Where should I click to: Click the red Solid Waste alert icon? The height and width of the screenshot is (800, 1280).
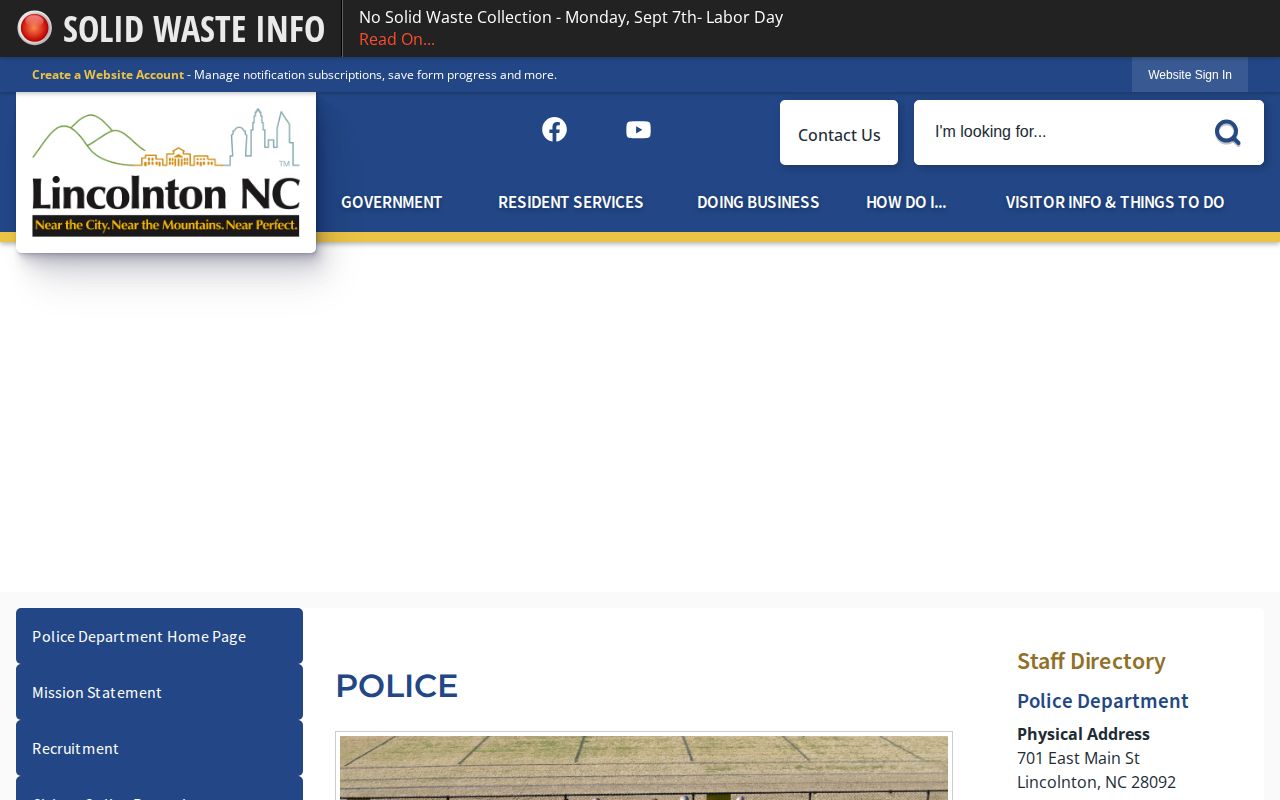click(35, 28)
